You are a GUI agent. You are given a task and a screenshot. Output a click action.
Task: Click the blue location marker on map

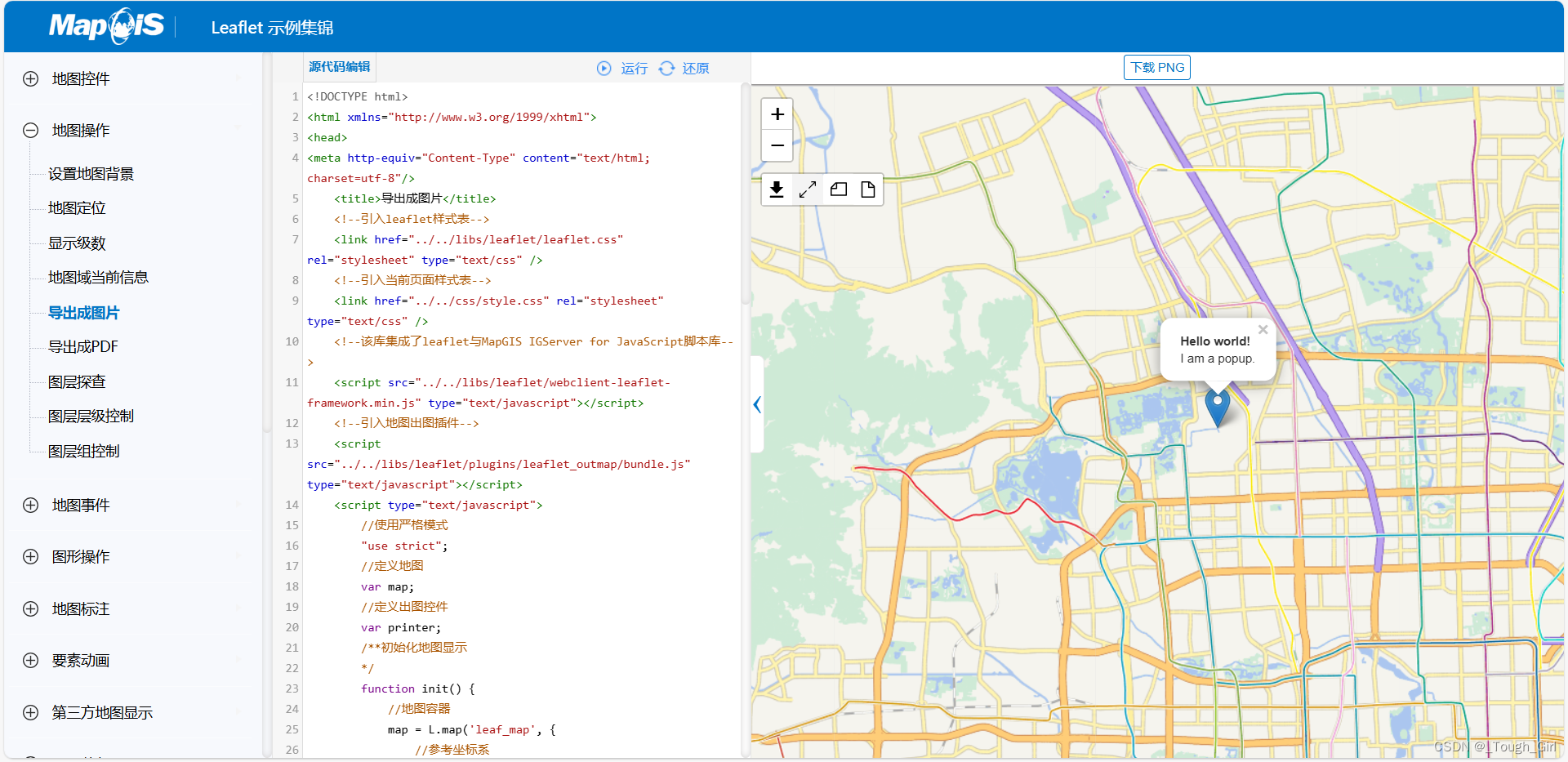(1217, 408)
